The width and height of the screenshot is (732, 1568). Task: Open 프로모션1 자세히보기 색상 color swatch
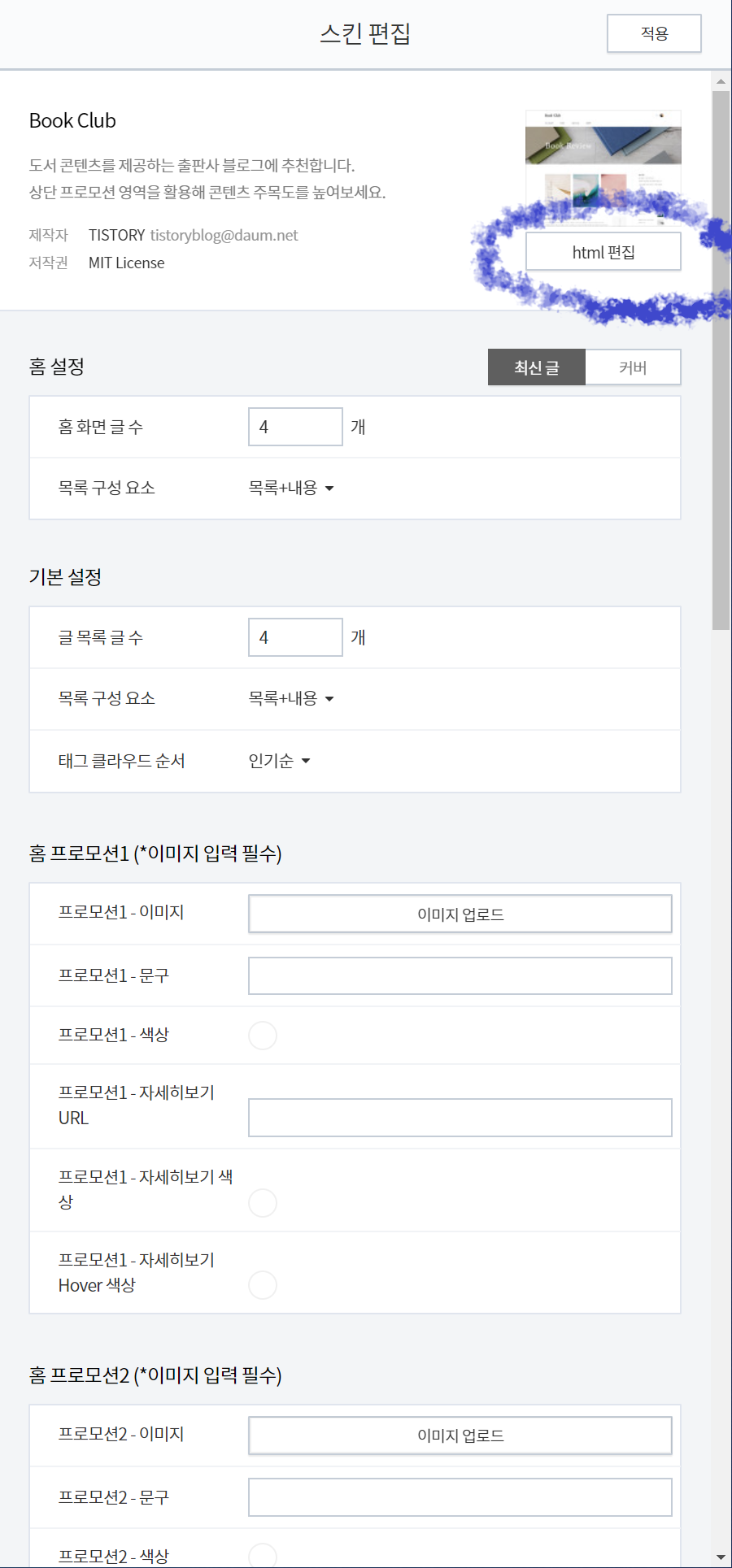(263, 1202)
